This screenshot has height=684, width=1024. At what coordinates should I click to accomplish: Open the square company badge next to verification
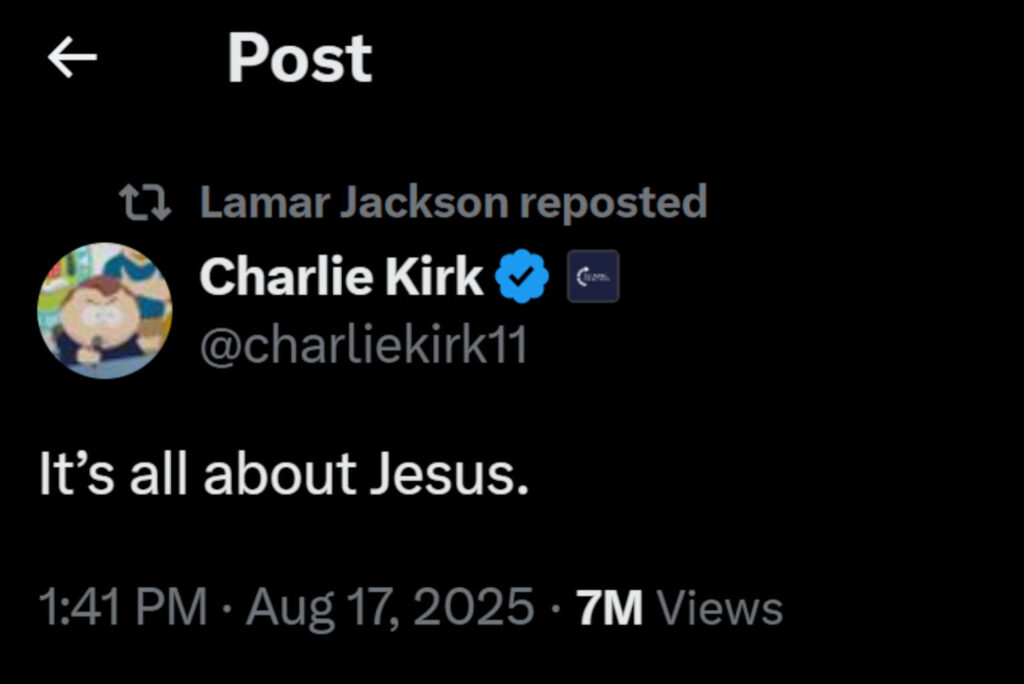coord(594,277)
